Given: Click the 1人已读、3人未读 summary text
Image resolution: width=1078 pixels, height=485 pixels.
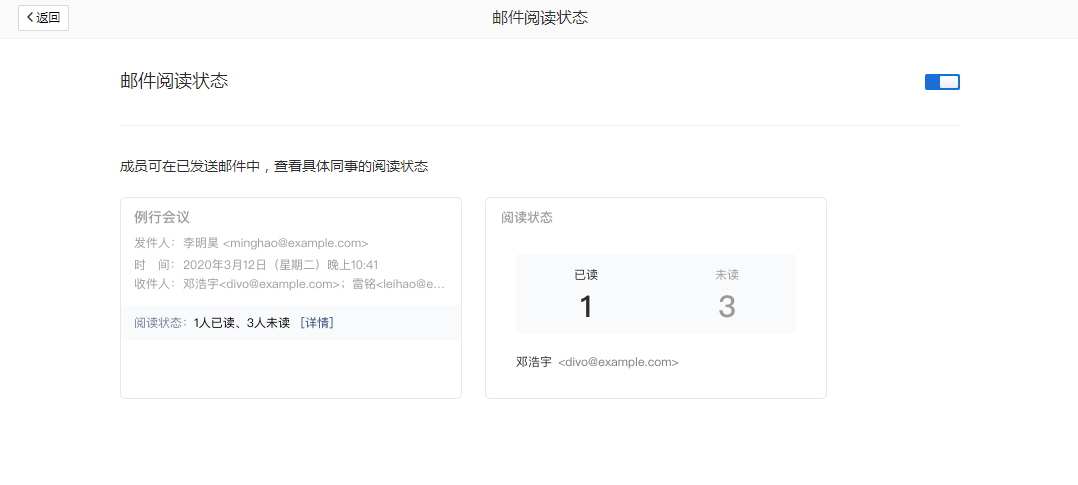Looking at the screenshot, I should (x=241, y=323).
